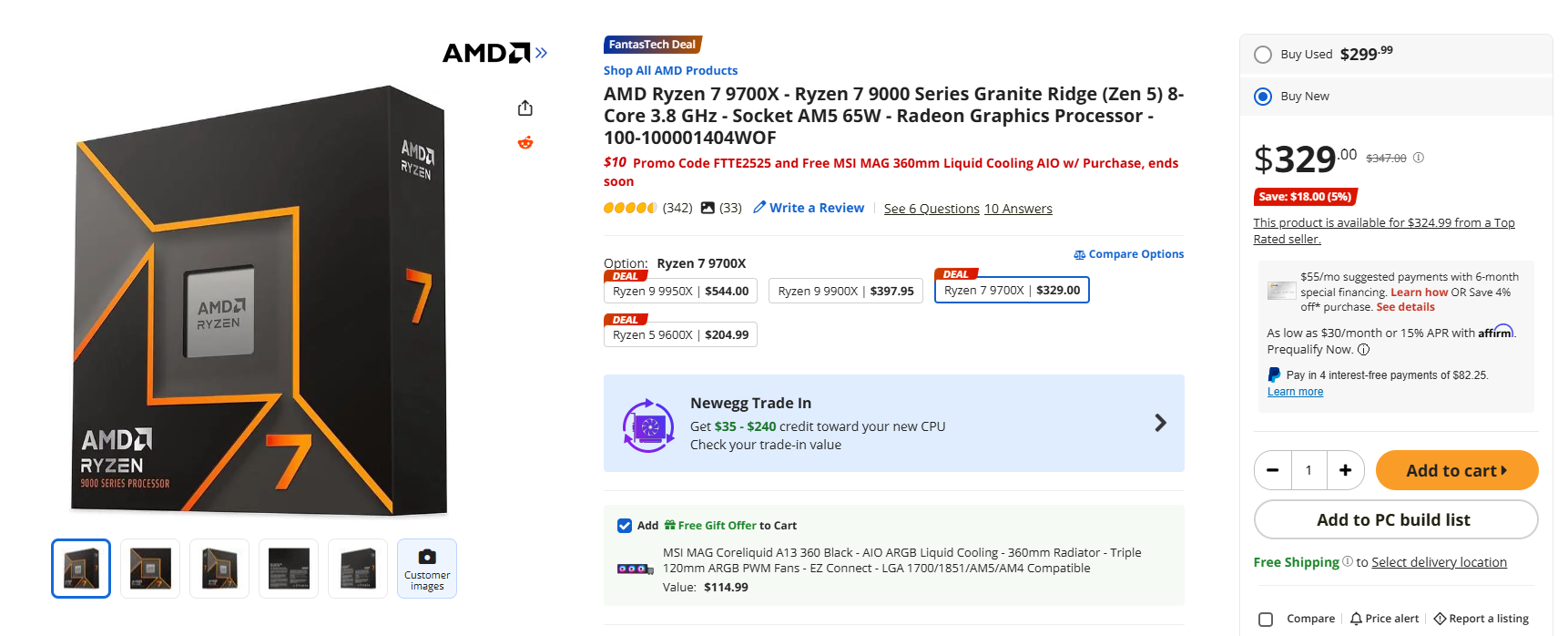Click the share icon above the product image
The height and width of the screenshot is (636, 1568).
point(525,107)
